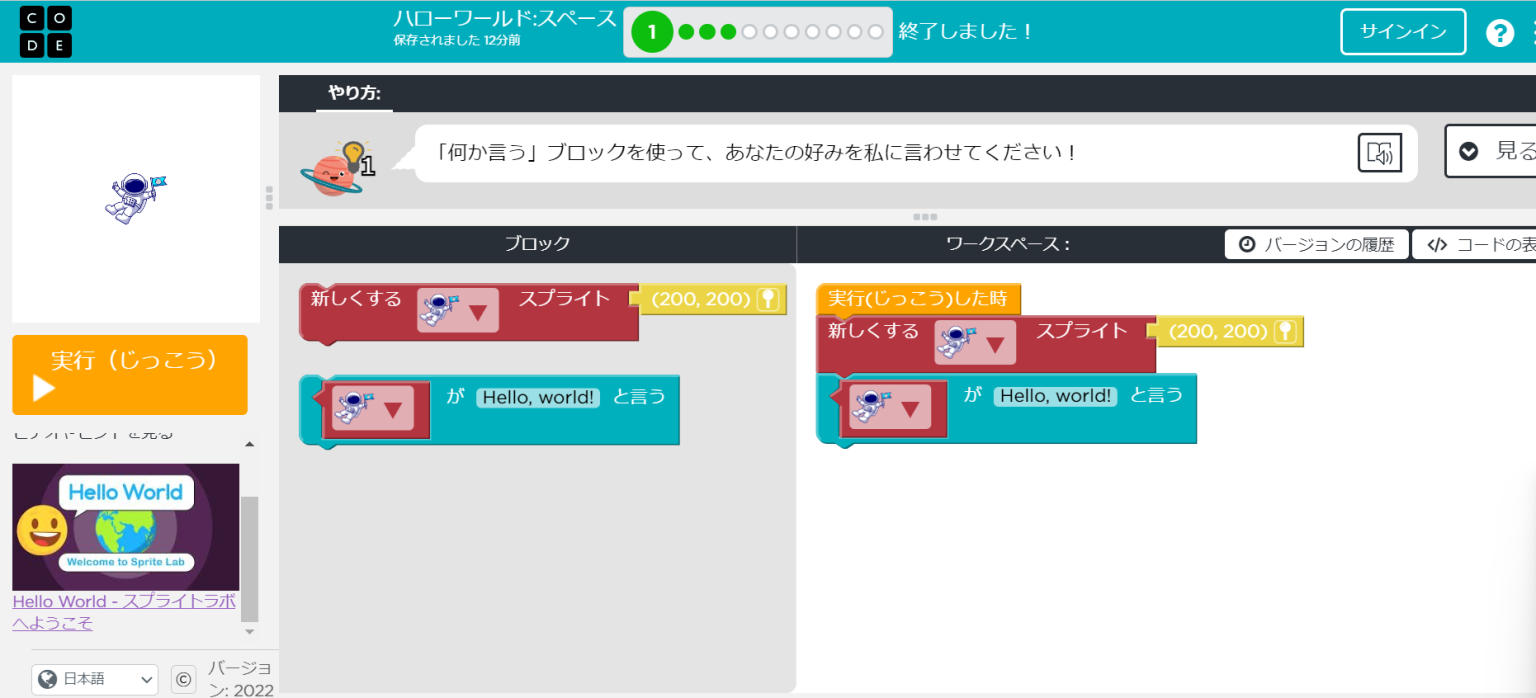Edit the Hello, world! text field in workspace
Screen dimensions: 1536x698
[1055, 396]
